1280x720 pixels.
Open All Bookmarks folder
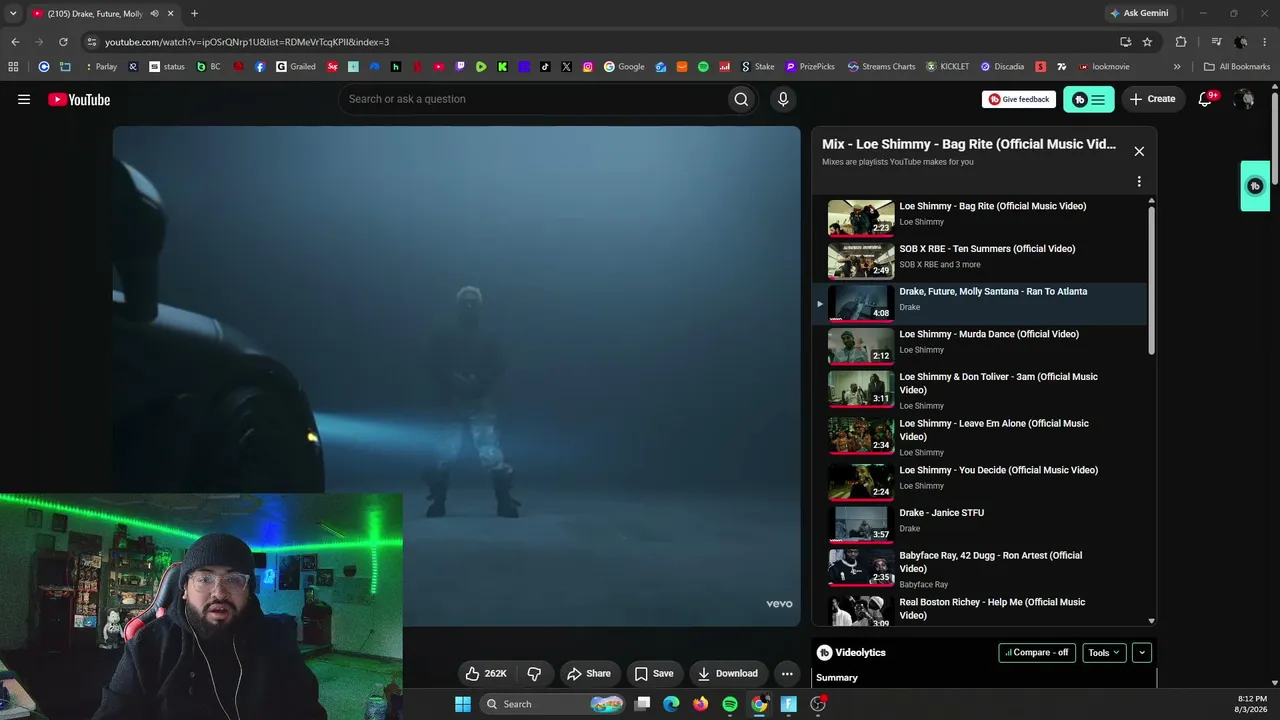1237,67
